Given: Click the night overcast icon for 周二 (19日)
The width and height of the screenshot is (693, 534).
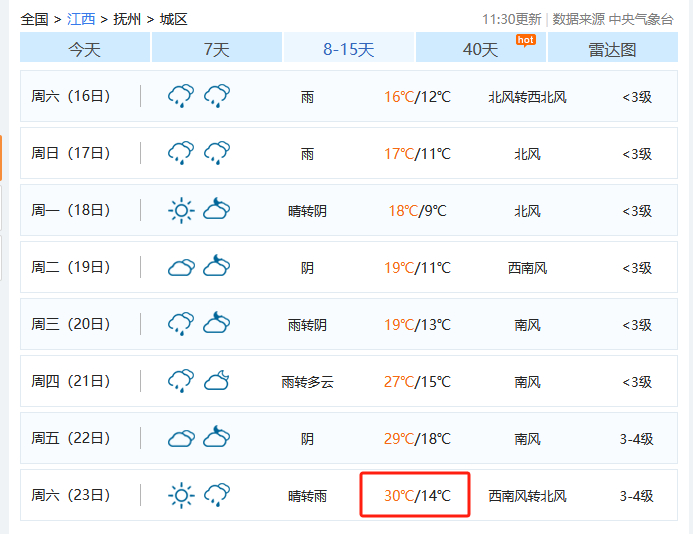Looking at the screenshot, I should [217, 265].
